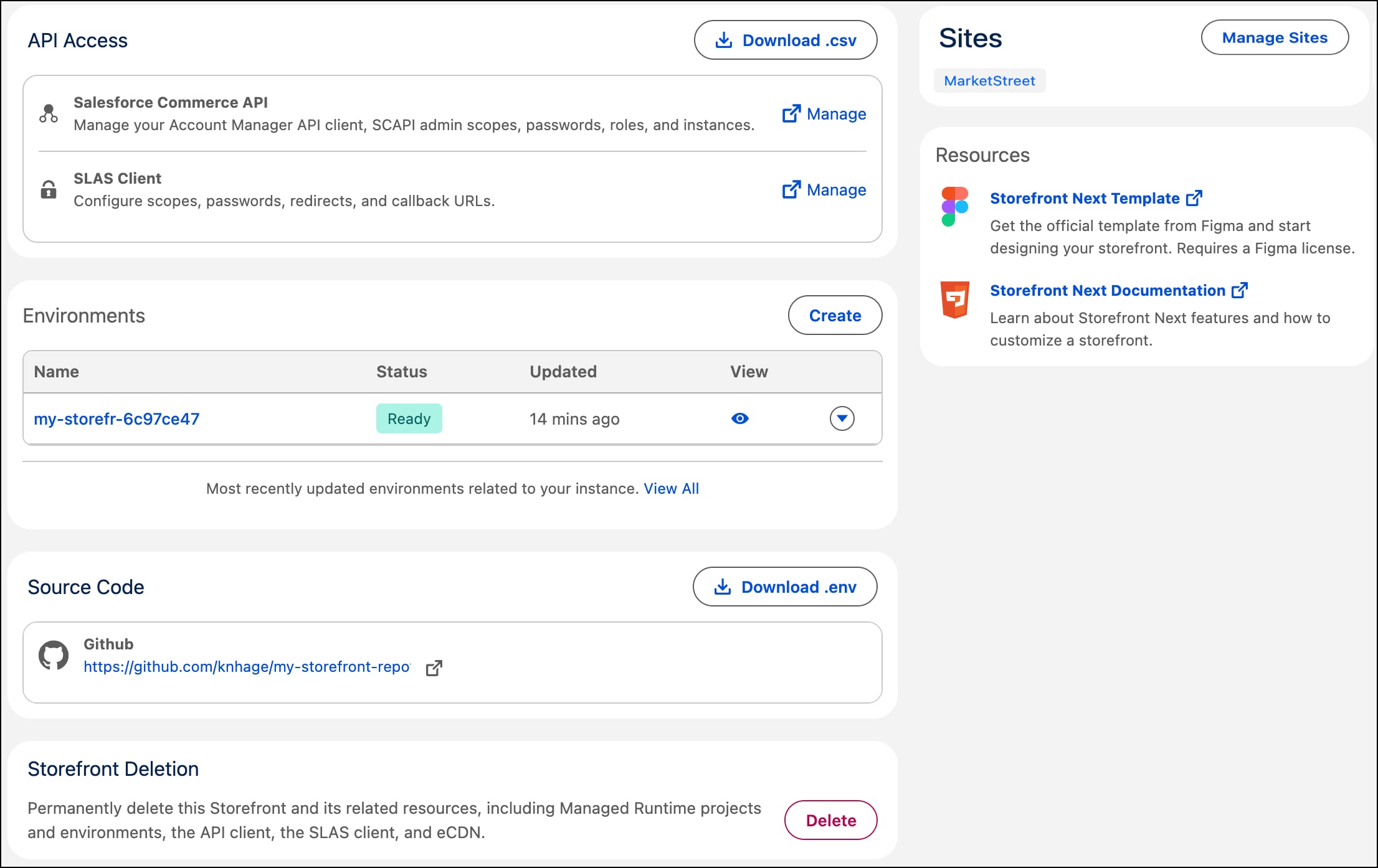Click the Github label in Source Code
This screenshot has height=868, width=1378.
pyautogui.click(x=108, y=644)
